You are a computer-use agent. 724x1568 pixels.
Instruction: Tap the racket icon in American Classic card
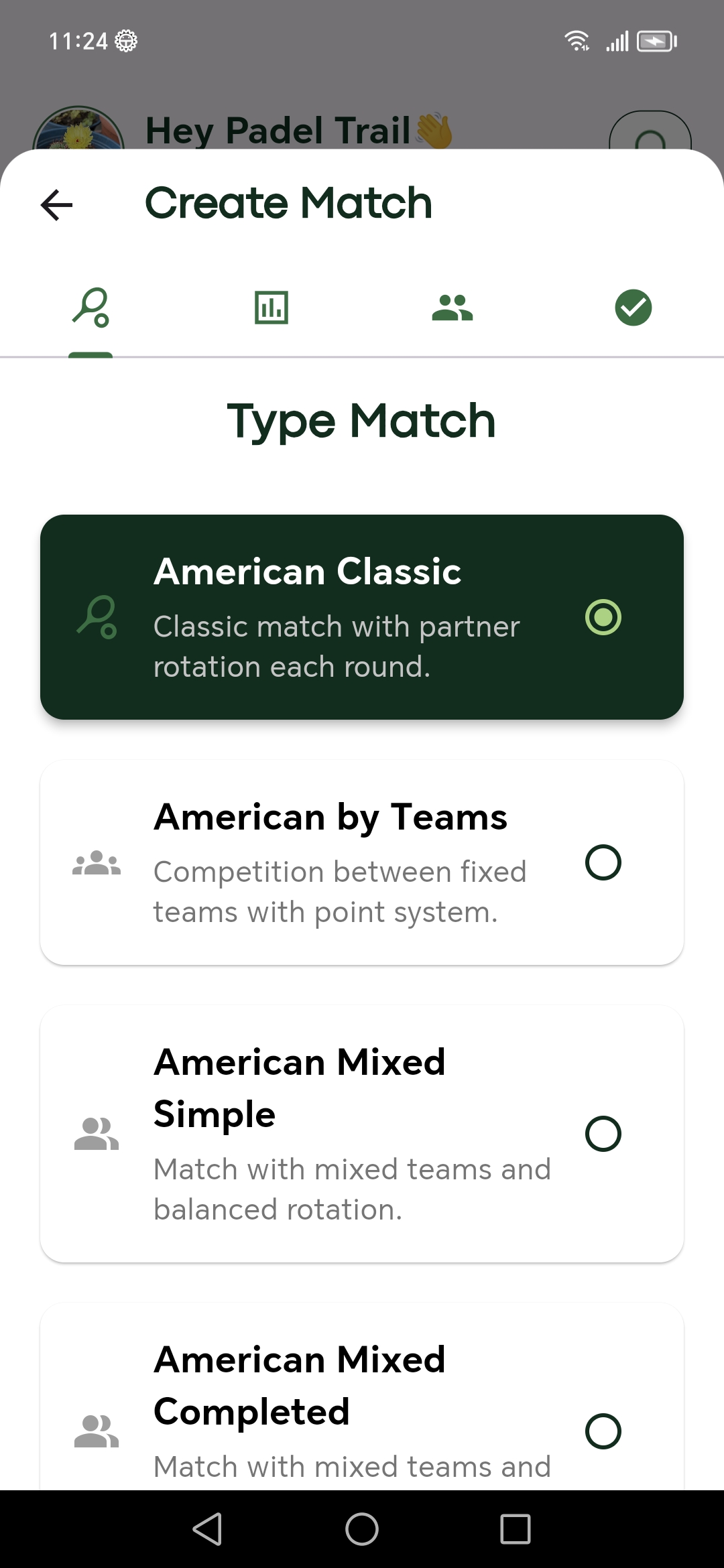pos(97,617)
